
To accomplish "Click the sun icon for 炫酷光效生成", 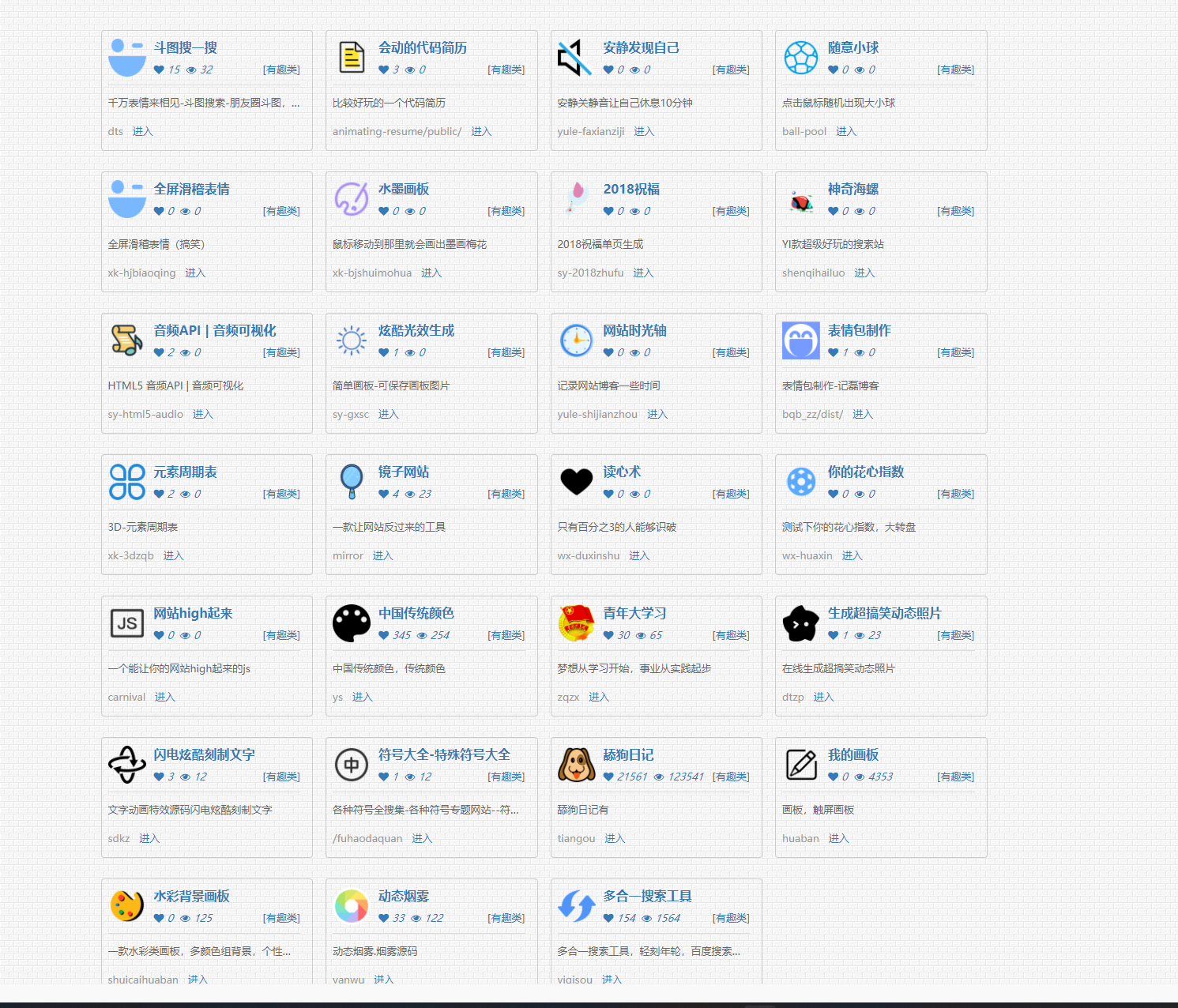I will click(352, 340).
